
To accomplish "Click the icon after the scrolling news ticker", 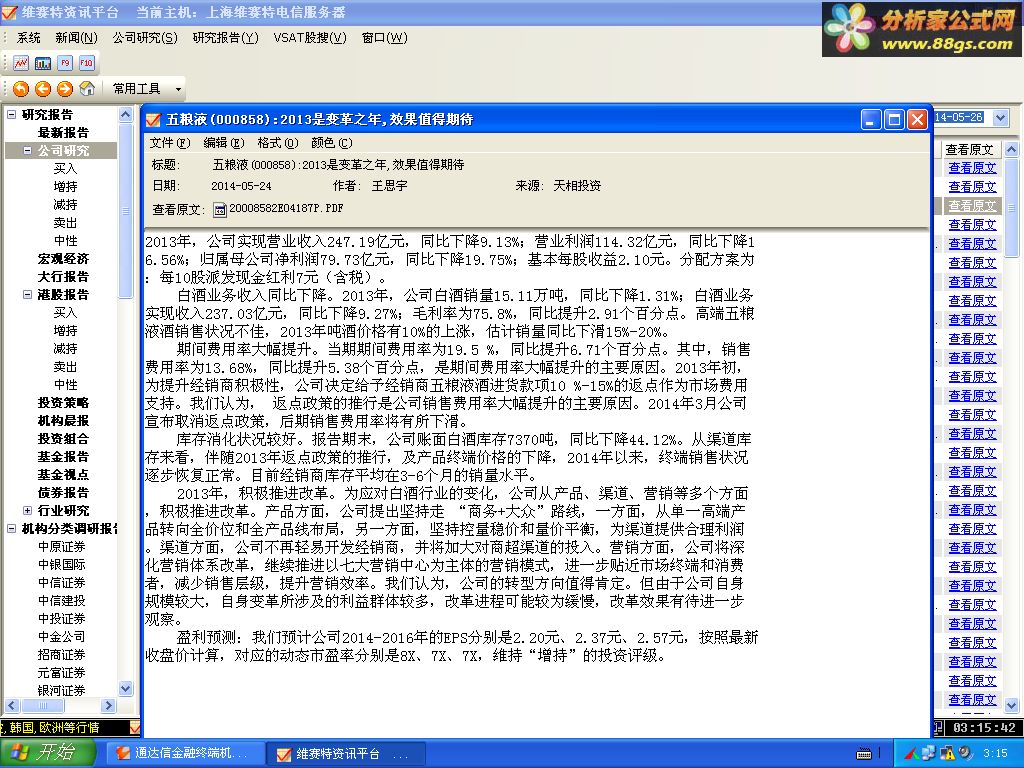I will pyautogui.click(x=135, y=727).
